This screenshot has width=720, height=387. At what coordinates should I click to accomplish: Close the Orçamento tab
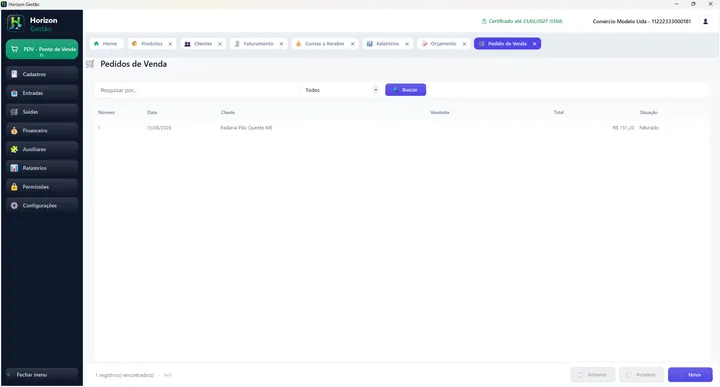(464, 44)
